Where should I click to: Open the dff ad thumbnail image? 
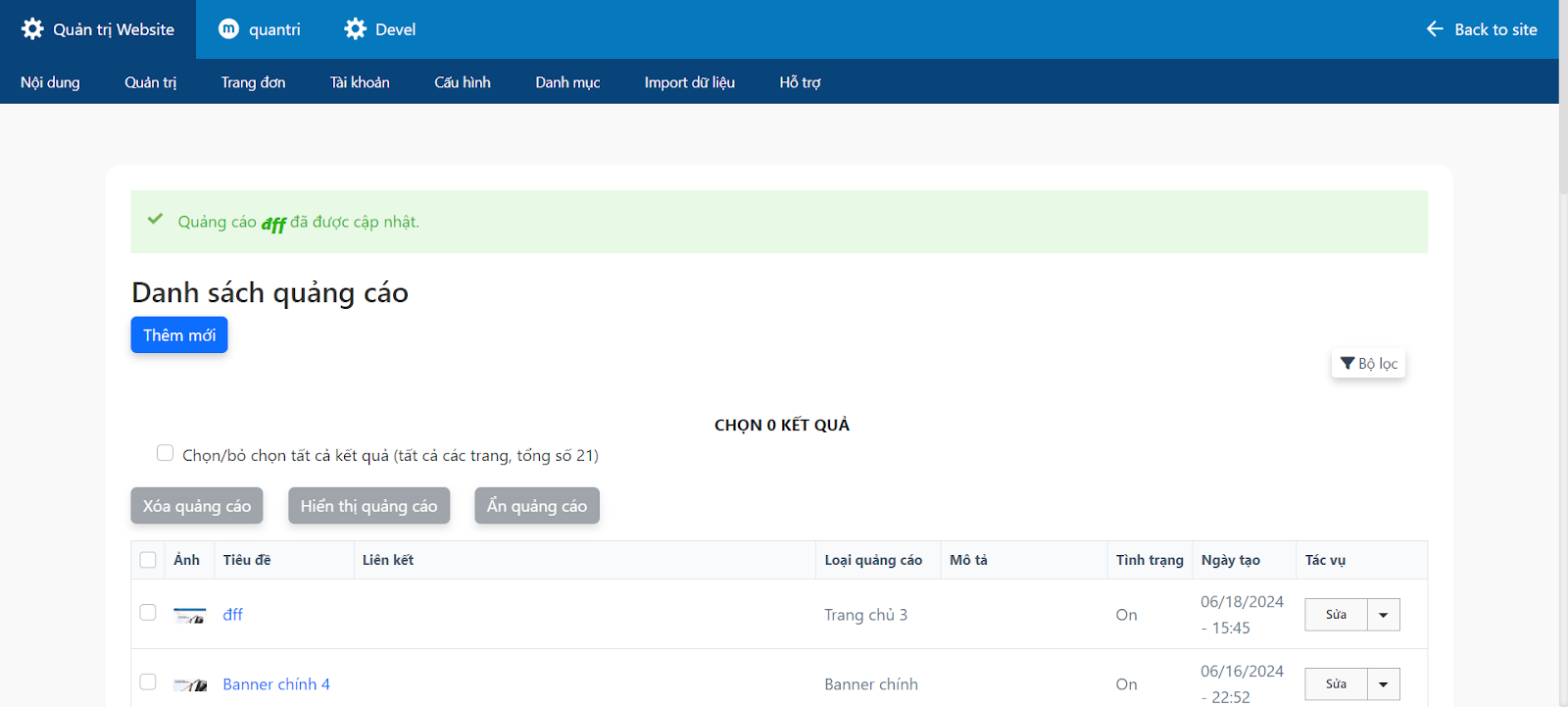[189, 616]
